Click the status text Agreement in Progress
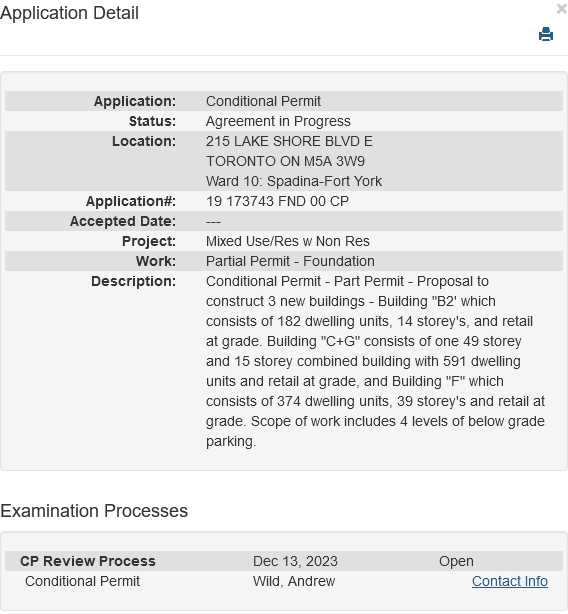This screenshot has height=614, width=568. tap(278, 121)
